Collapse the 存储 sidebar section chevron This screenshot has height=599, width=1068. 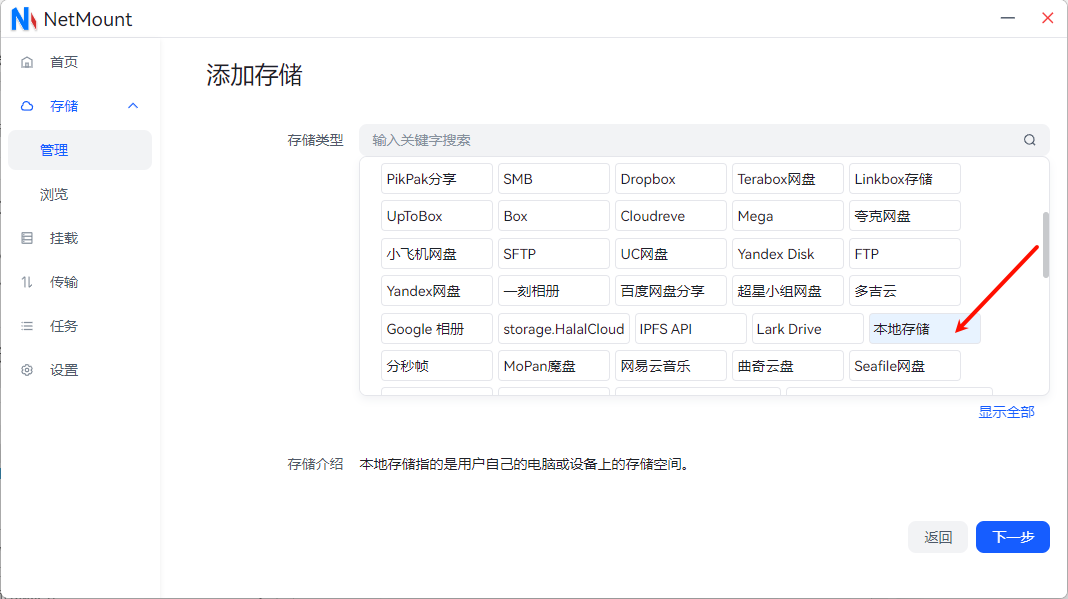133,106
